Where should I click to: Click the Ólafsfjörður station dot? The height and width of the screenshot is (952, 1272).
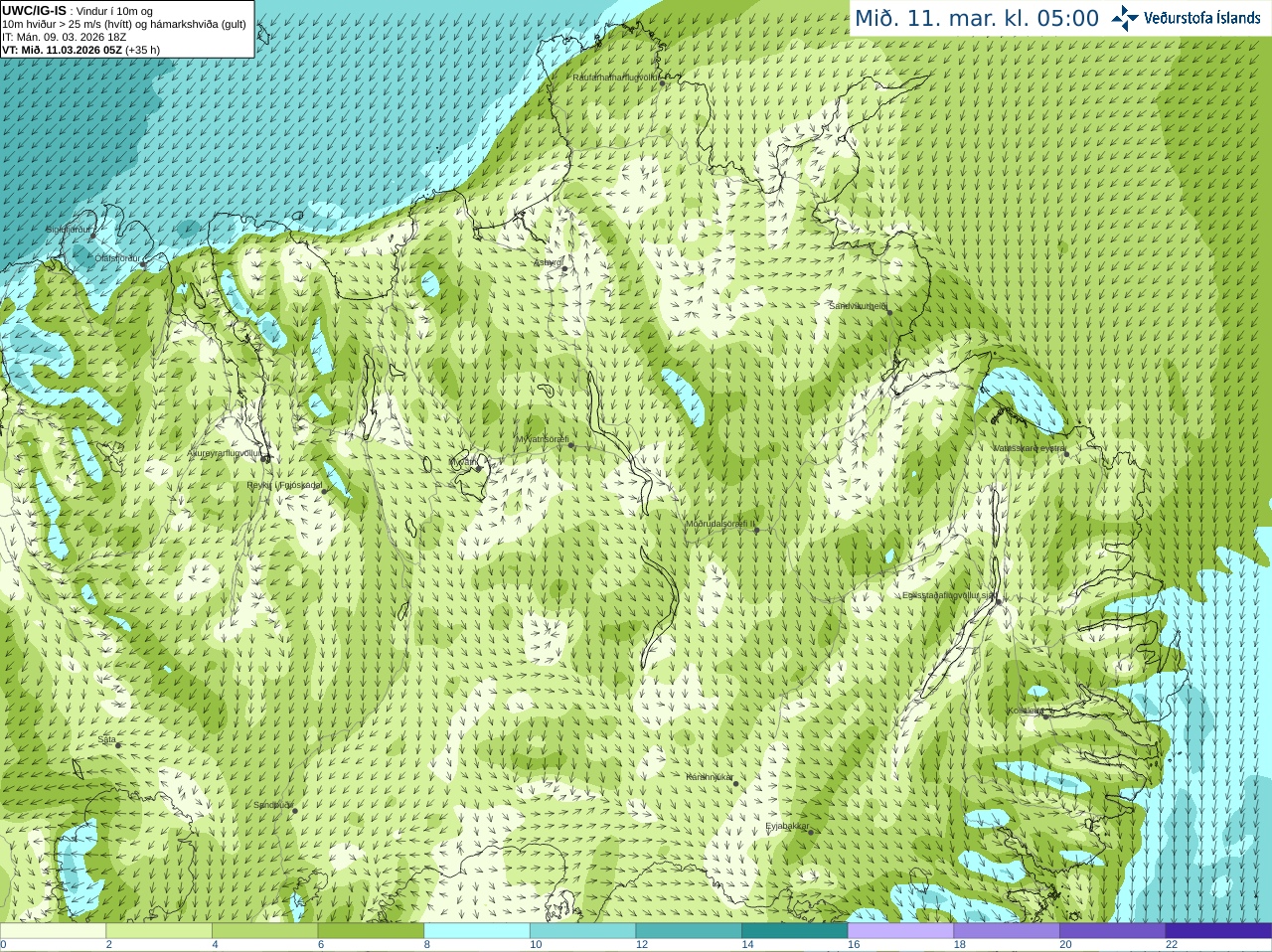142,264
